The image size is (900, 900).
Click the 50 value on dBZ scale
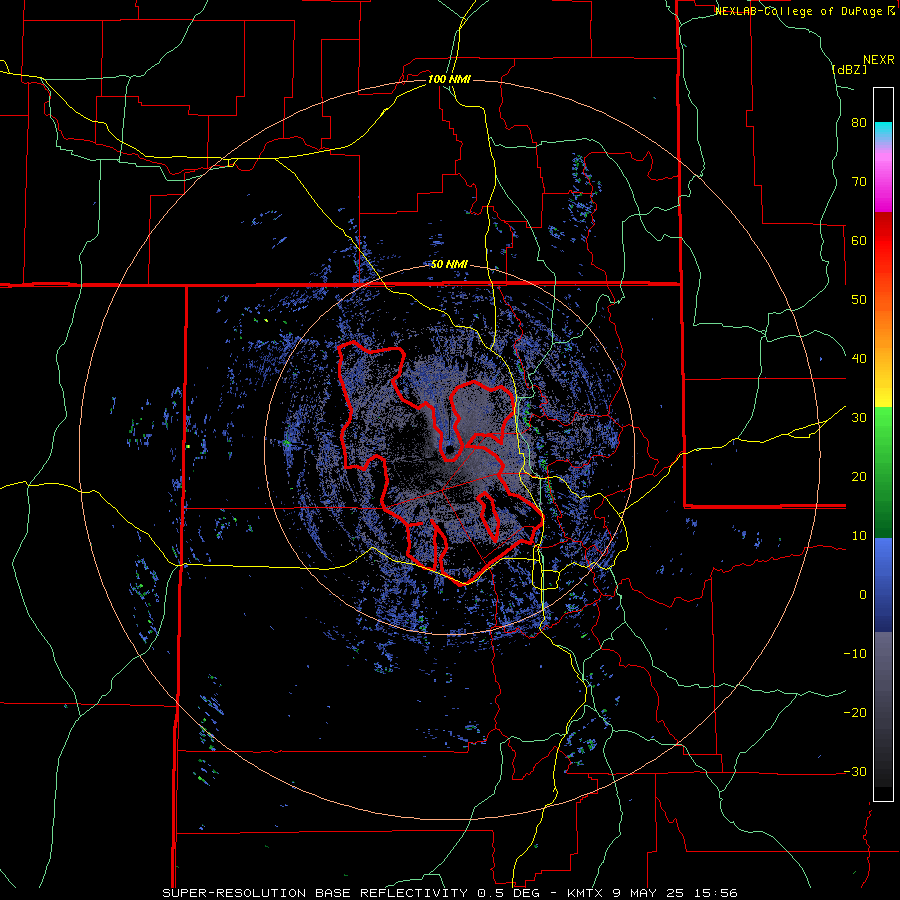(x=859, y=300)
